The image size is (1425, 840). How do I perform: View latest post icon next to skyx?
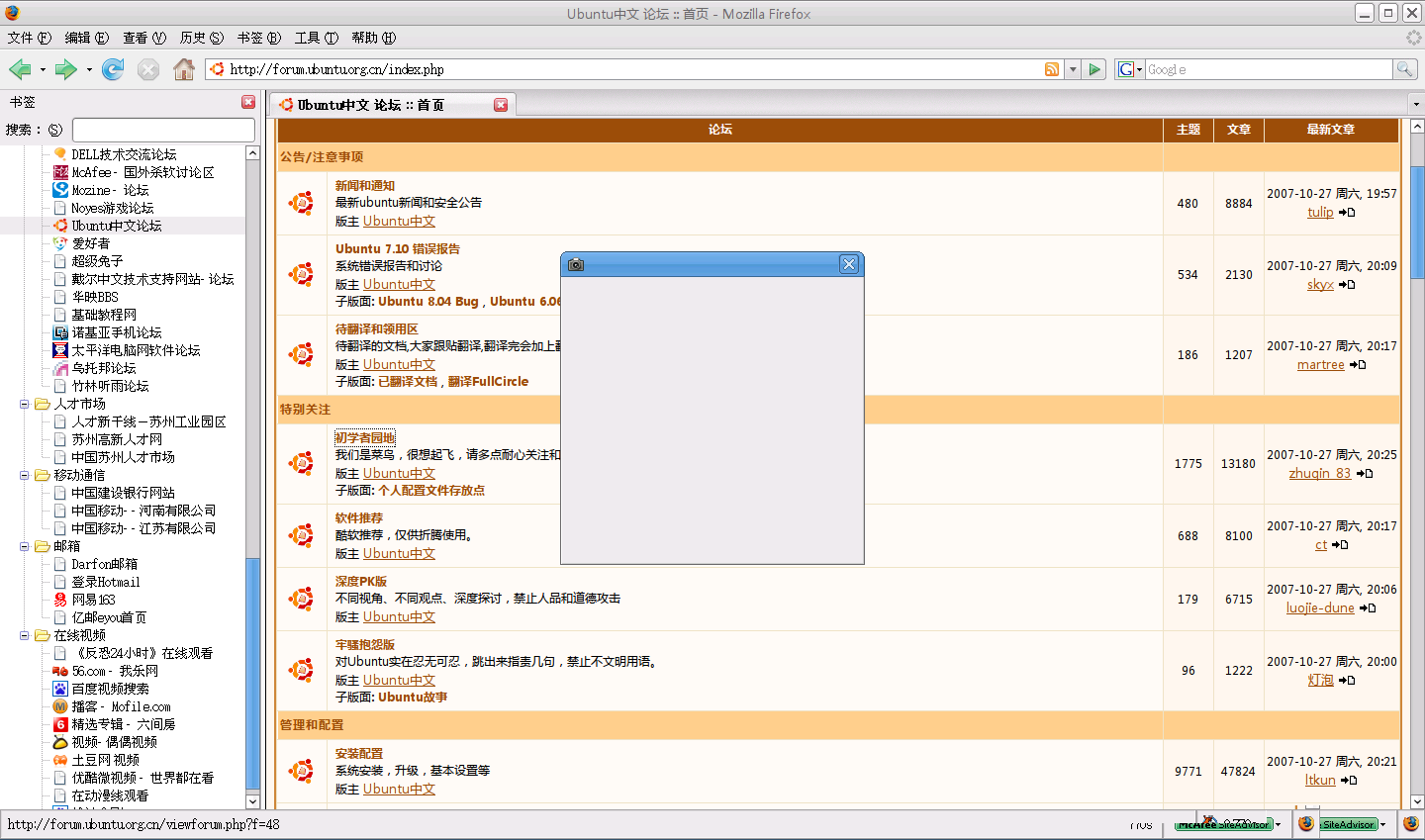coord(1347,285)
